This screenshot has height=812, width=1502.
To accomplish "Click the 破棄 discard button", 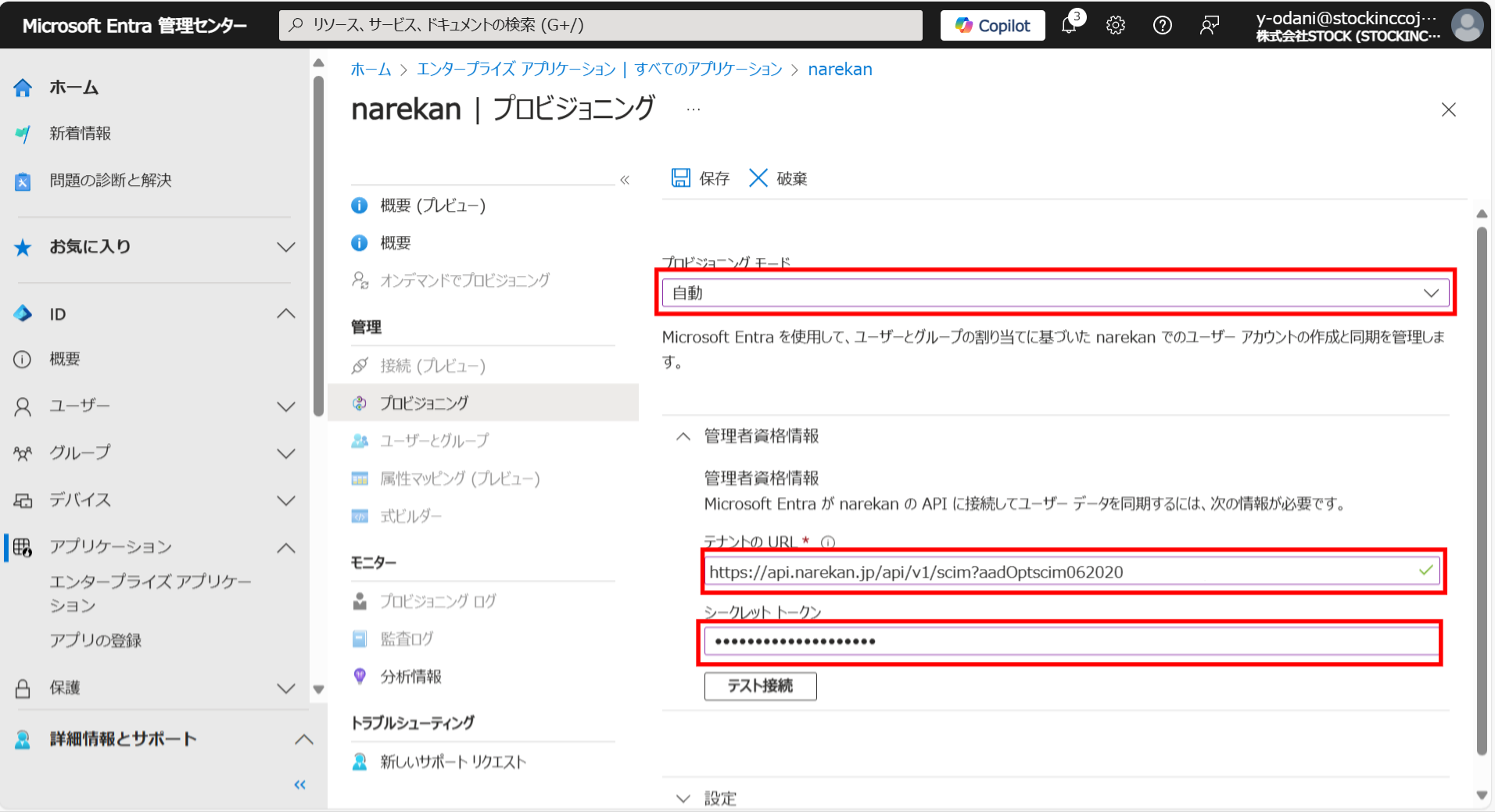I will click(x=778, y=178).
